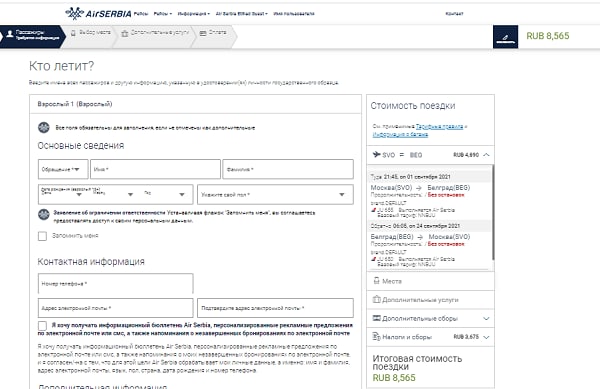Screen dimensions: 600x389
Task: Click the card icon beside Дополнительные сборы
Action: tap(377, 318)
